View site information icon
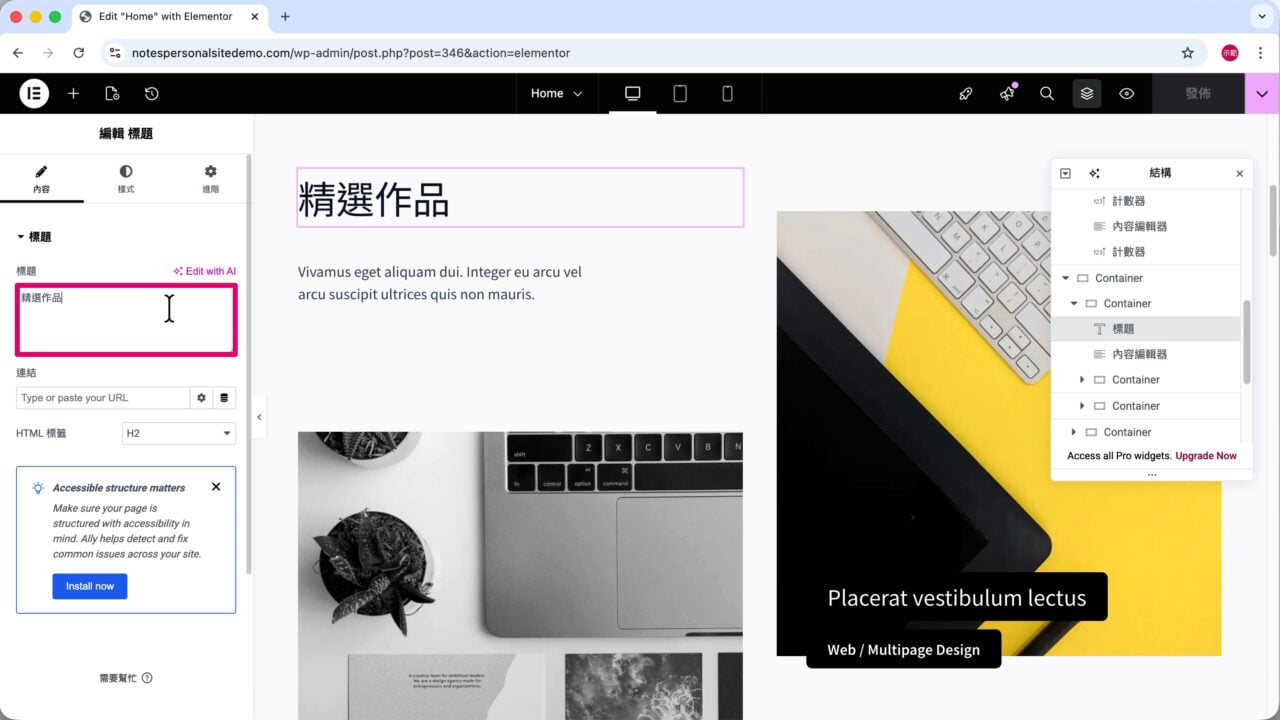The image size is (1280, 720). [115, 53]
